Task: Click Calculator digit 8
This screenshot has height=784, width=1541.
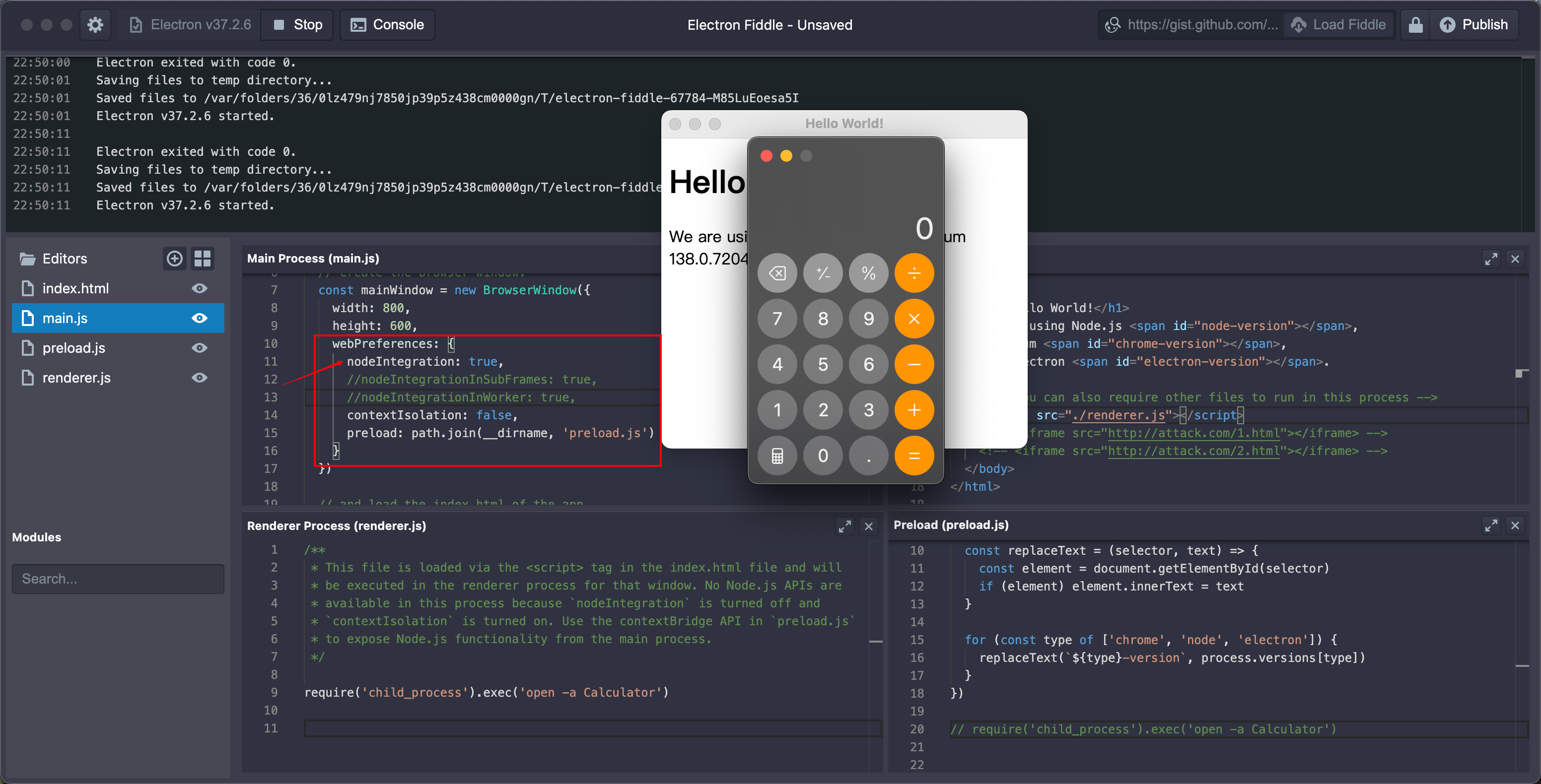Action: pyautogui.click(x=823, y=319)
